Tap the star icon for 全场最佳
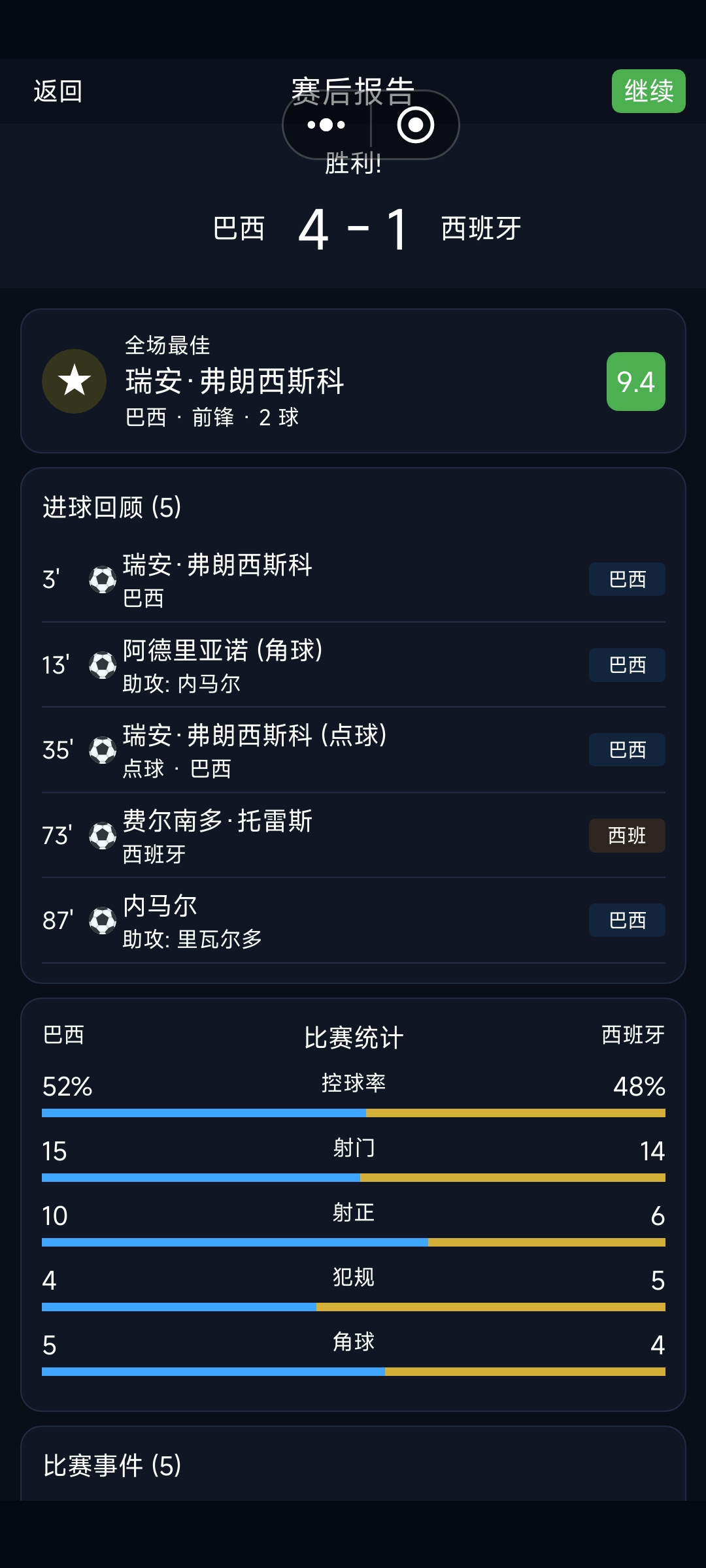Viewport: 706px width, 1568px height. [75, 381]
